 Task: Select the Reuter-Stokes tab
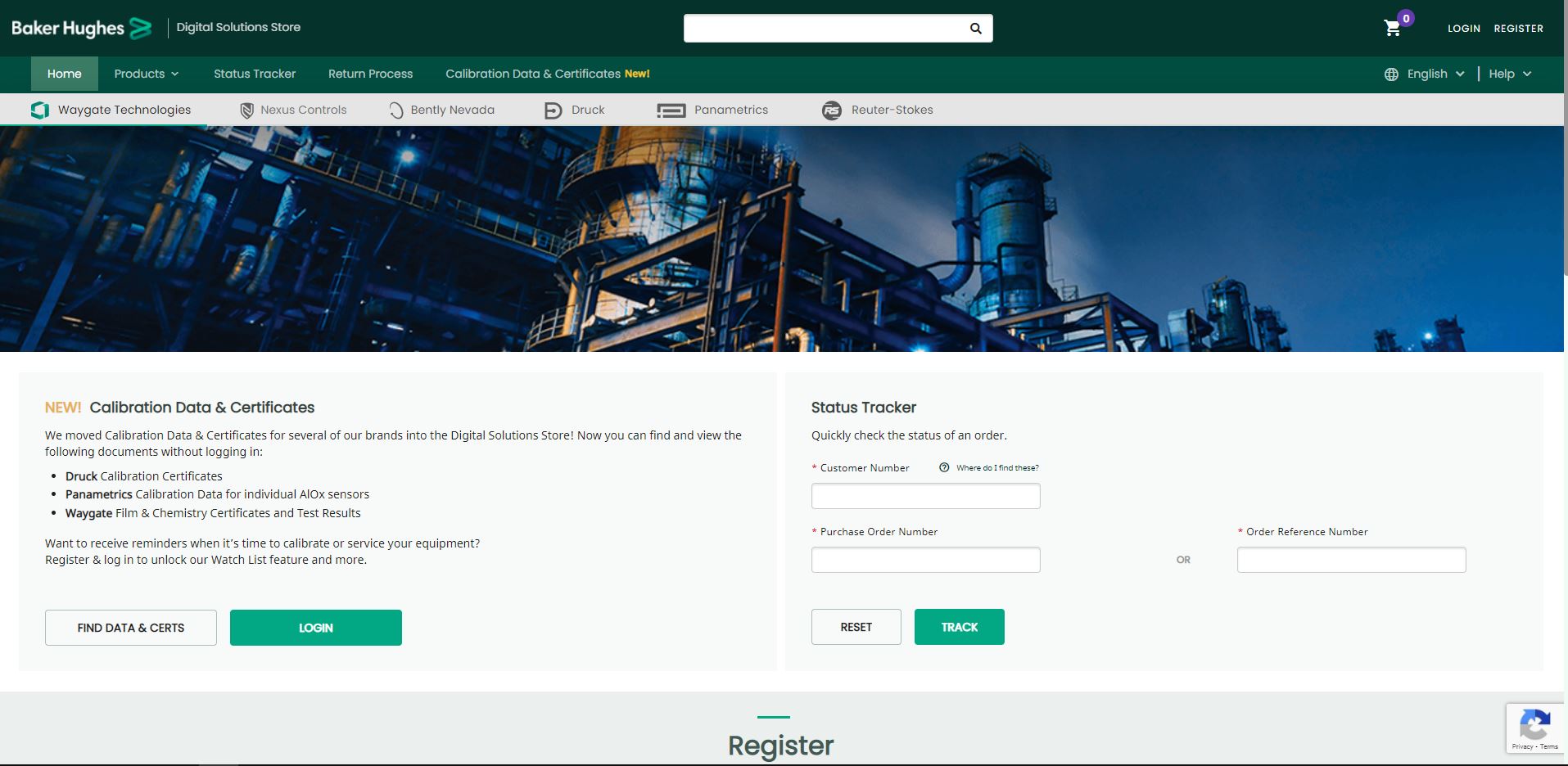[x=878, y=110]
